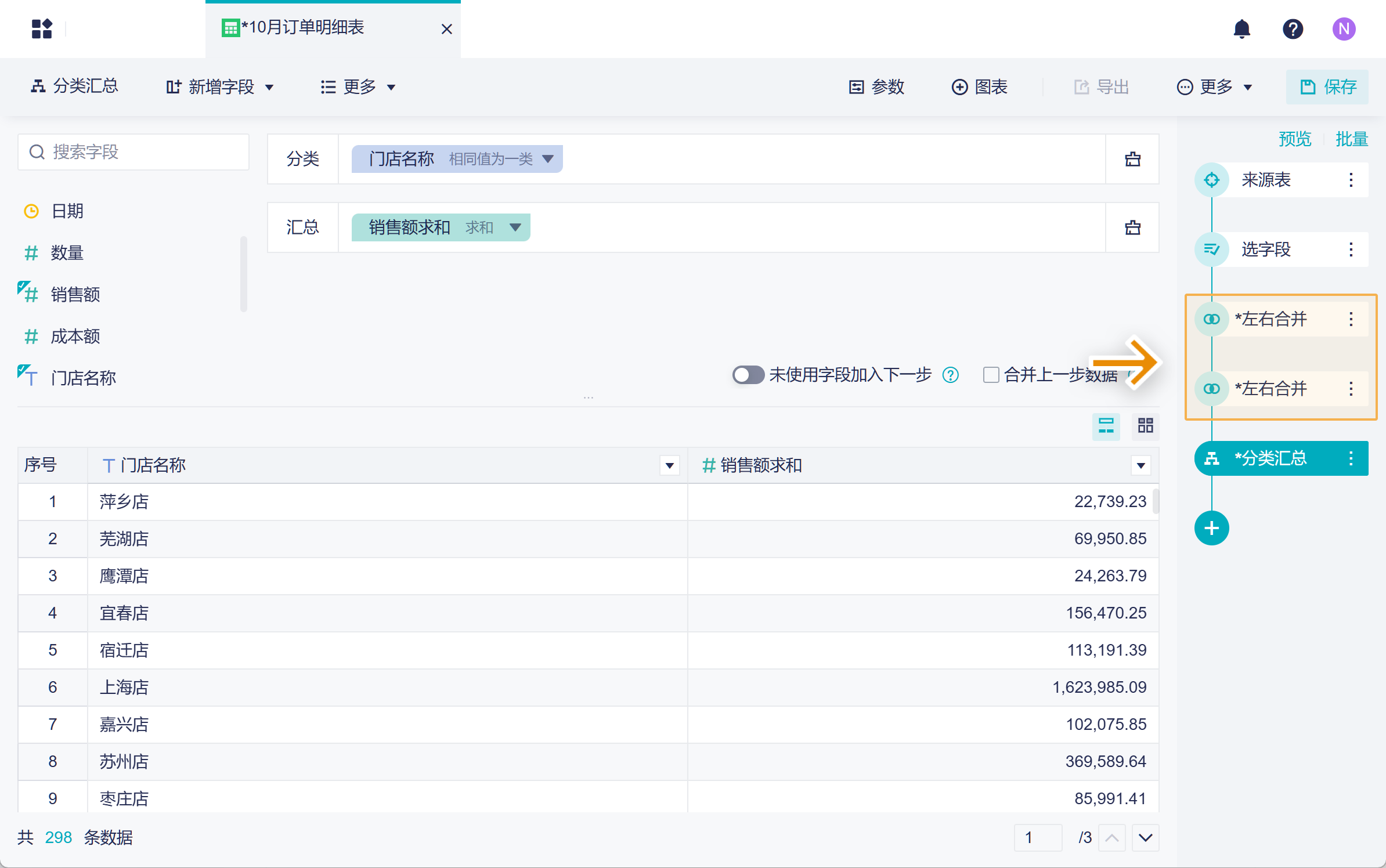Viewport: 1386px width, 868px height.
Task: Clear fields icon in 汇总 row
Action: click(1132, 227)
